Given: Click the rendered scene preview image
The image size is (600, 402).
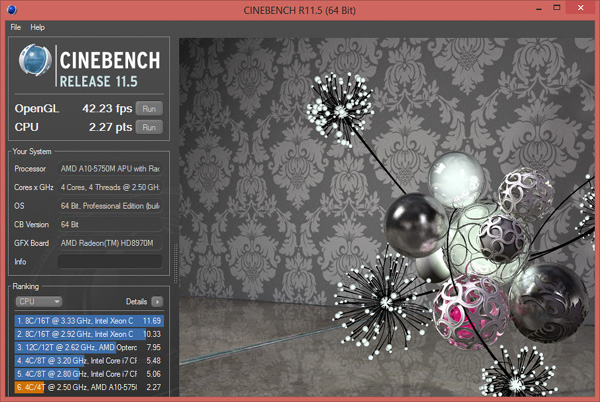Looking at the screenshot, I should click(x=386, y=217).
